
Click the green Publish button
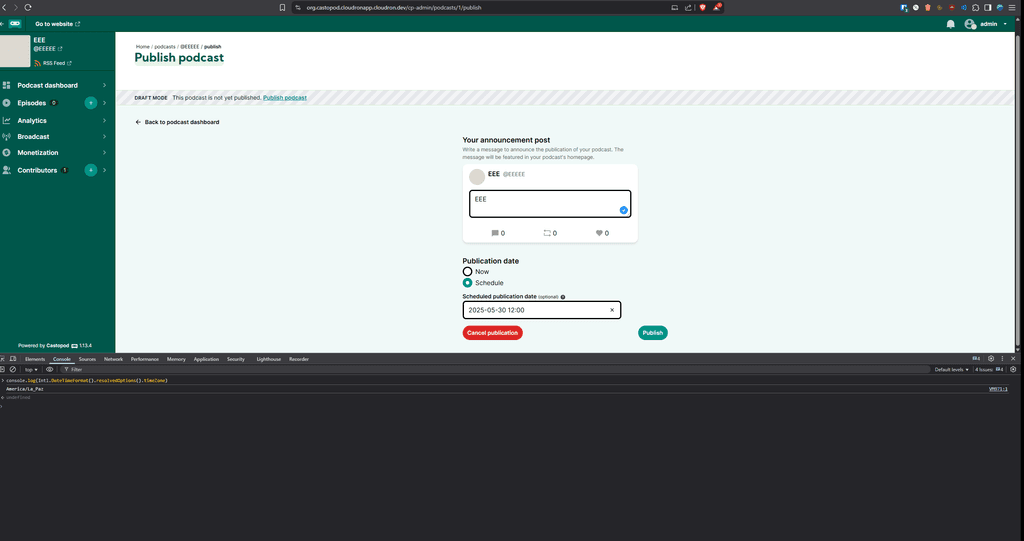(652, 333)
